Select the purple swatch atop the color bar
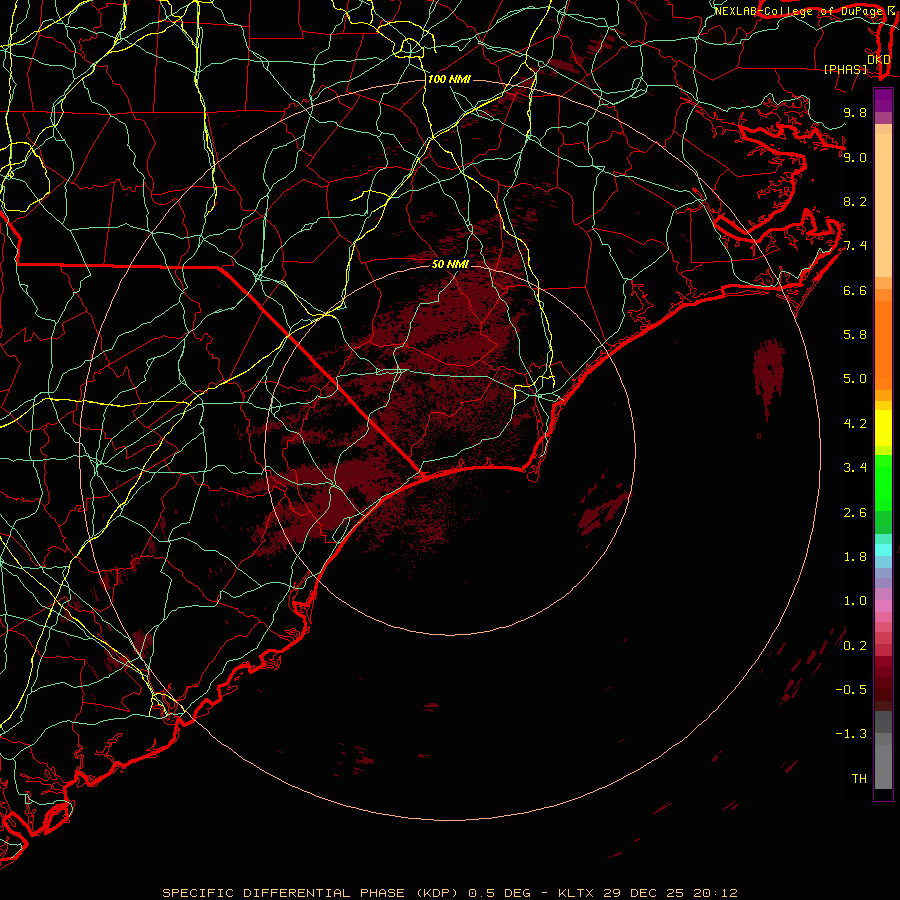The image size is (900, 900). click(883, 100)
